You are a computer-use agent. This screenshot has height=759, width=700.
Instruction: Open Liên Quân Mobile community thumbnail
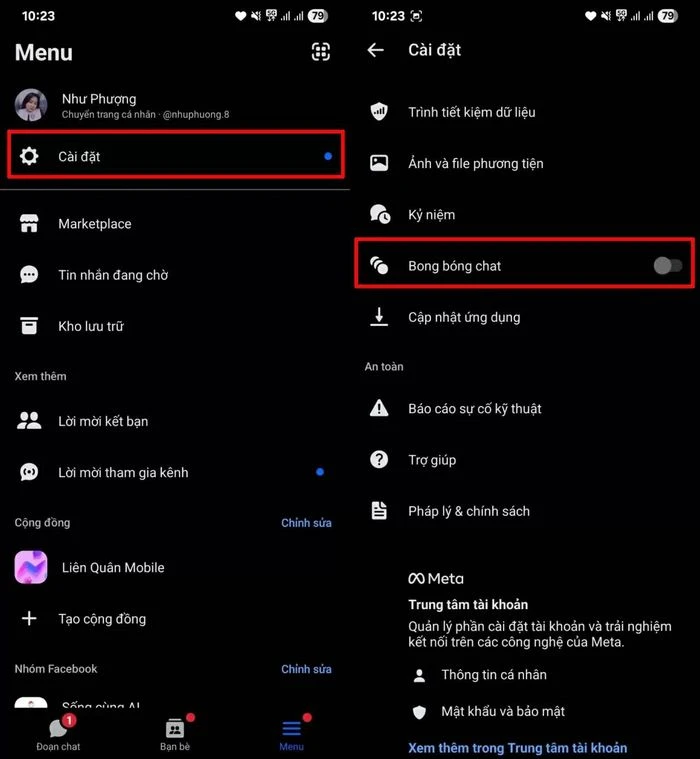click(31, 567)
